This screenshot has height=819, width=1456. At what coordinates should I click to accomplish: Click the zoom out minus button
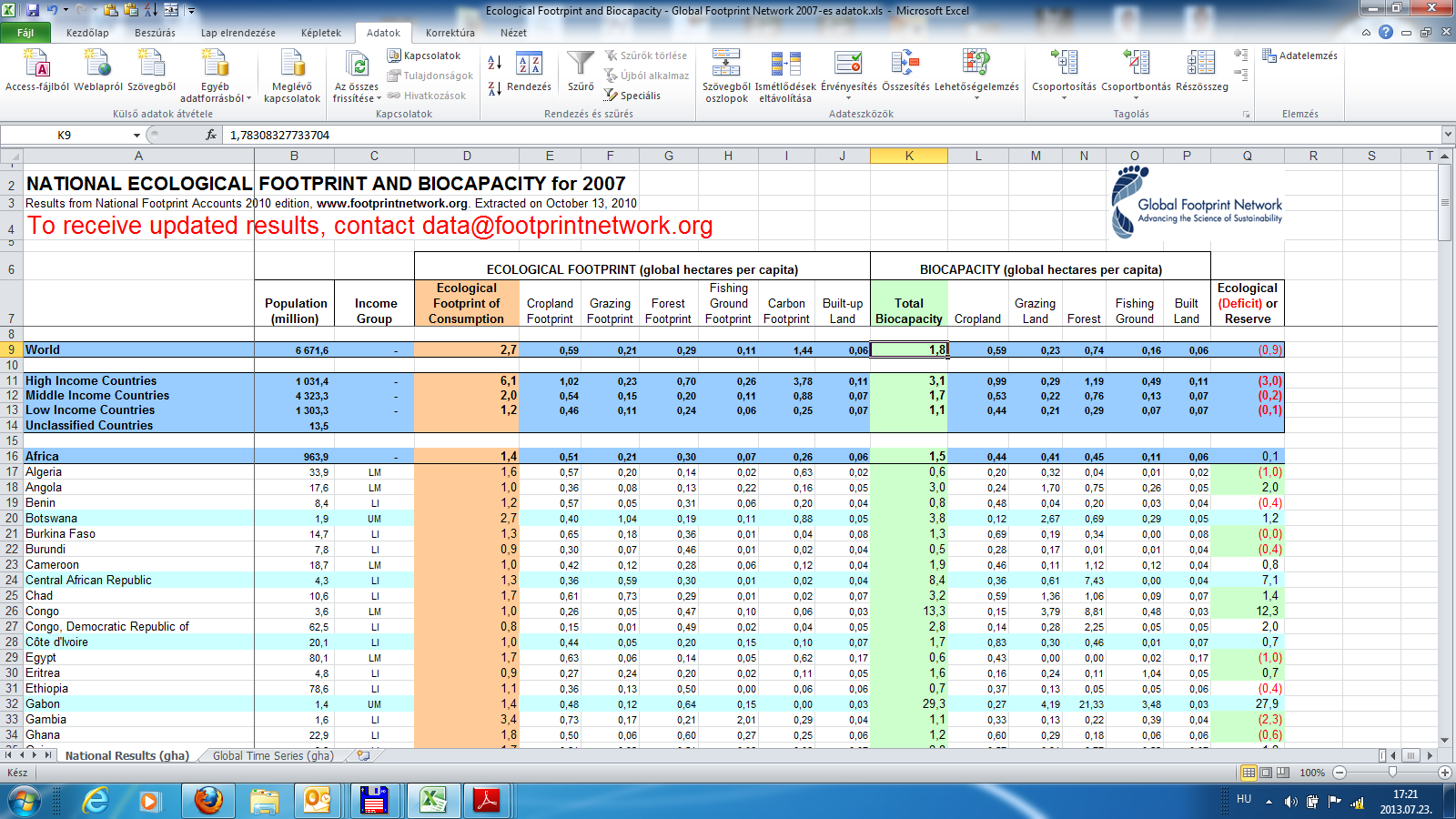pos(1340,773)
